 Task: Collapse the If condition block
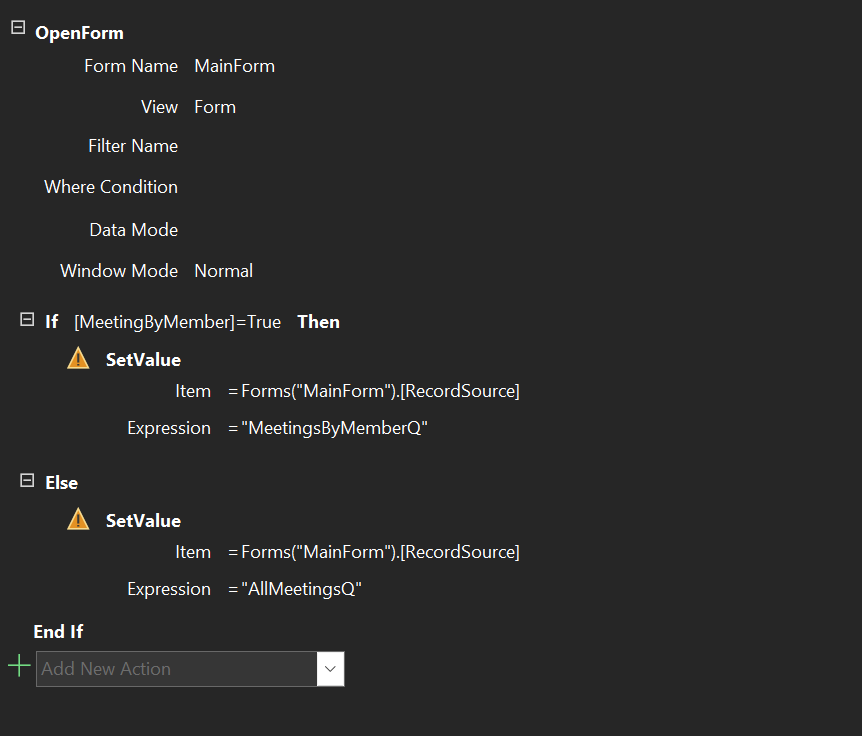coord(27,319)
